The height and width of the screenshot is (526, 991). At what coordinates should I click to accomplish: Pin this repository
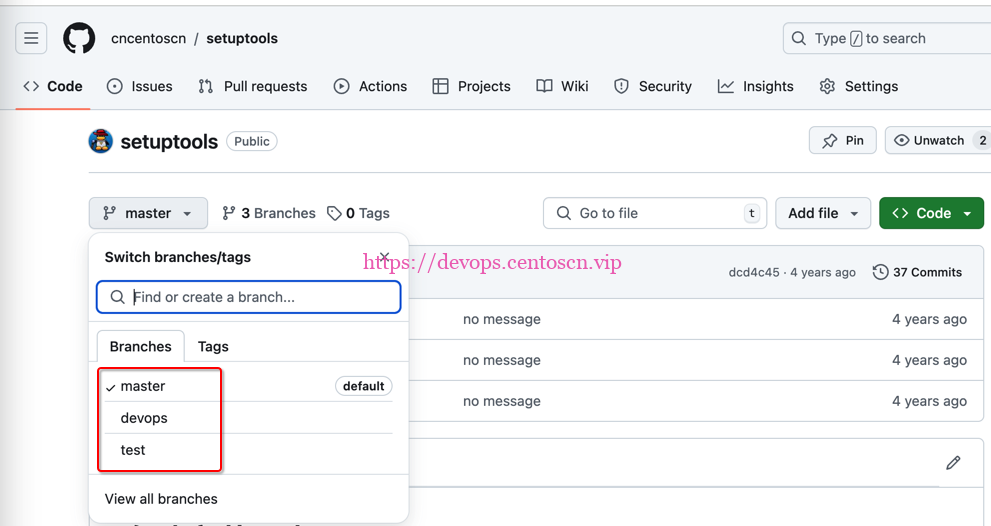click(x=842, y=140)
